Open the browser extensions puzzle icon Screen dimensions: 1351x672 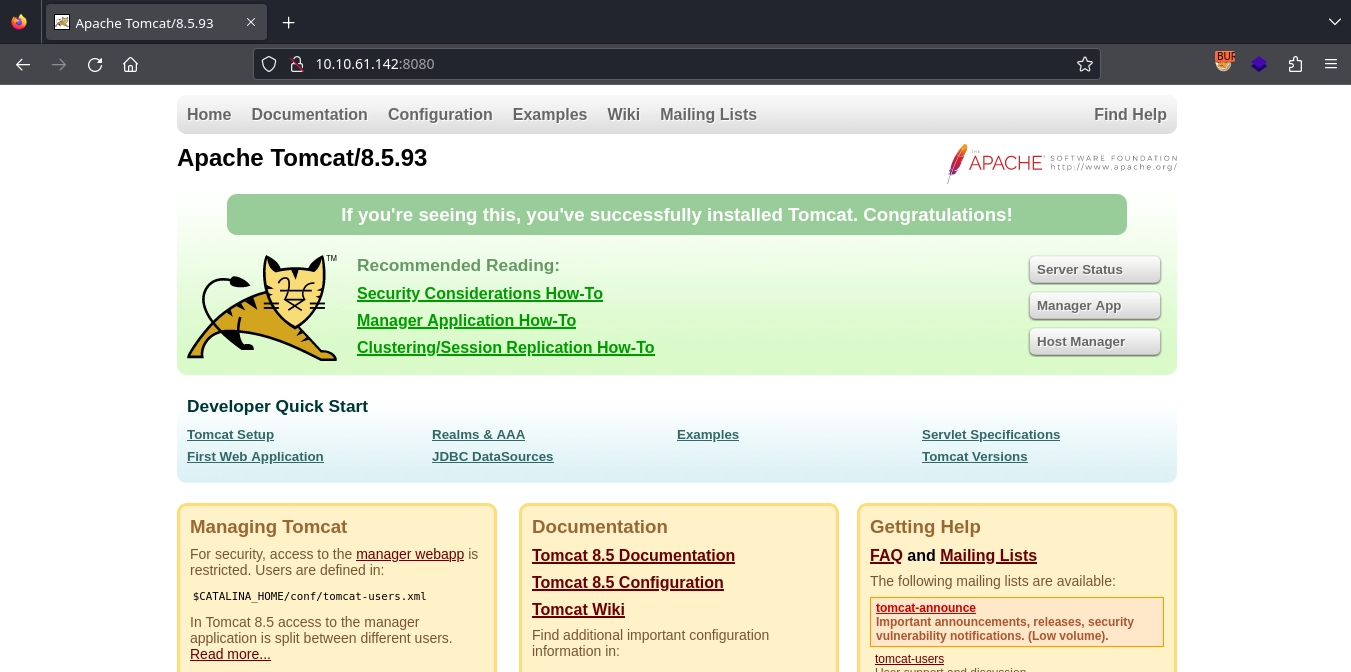coord(1295,64)
